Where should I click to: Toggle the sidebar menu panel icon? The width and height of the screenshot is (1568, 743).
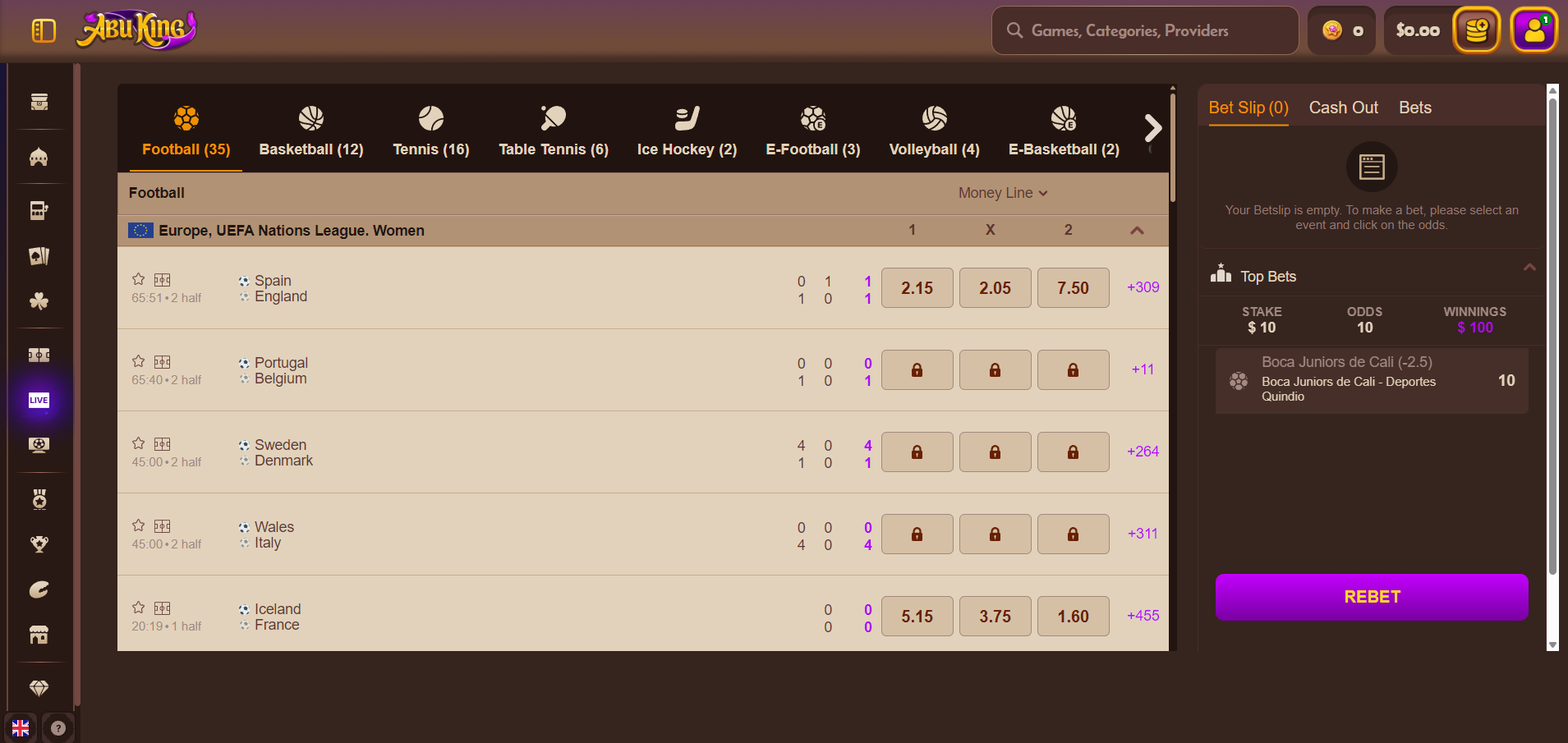[x=44, y=31]
